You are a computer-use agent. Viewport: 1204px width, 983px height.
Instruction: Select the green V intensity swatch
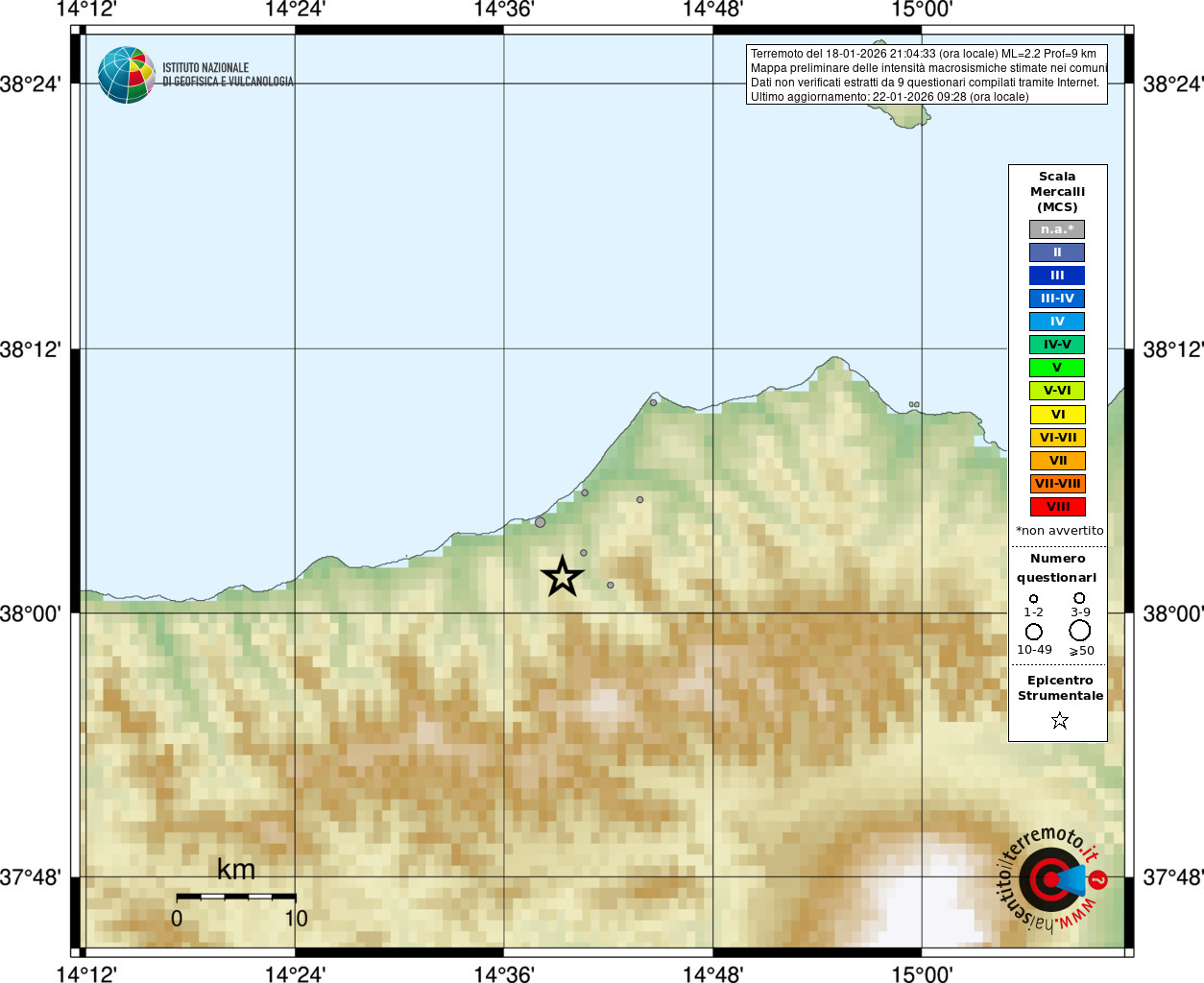coord(1057,368)
